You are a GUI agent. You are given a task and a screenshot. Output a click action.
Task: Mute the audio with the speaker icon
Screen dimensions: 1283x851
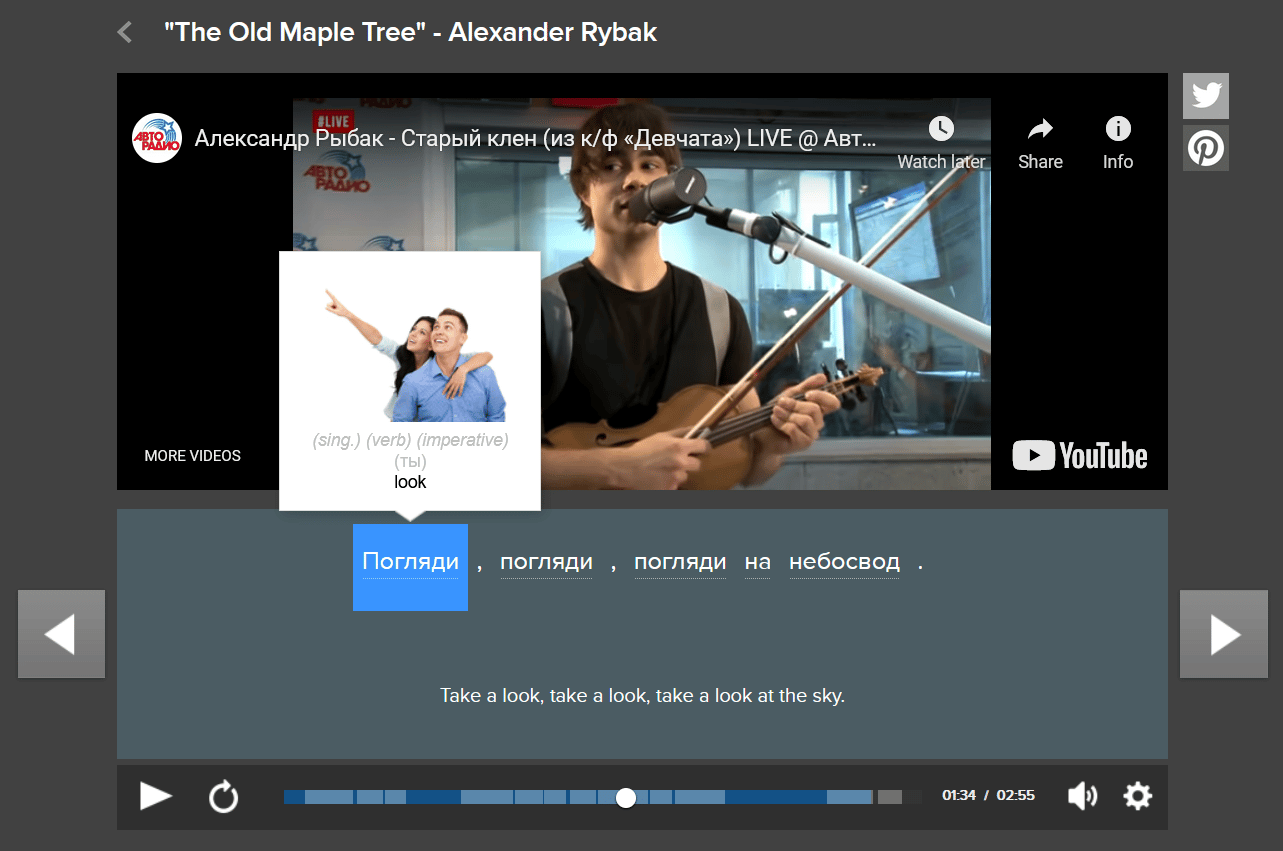(x=1082, y=796)
